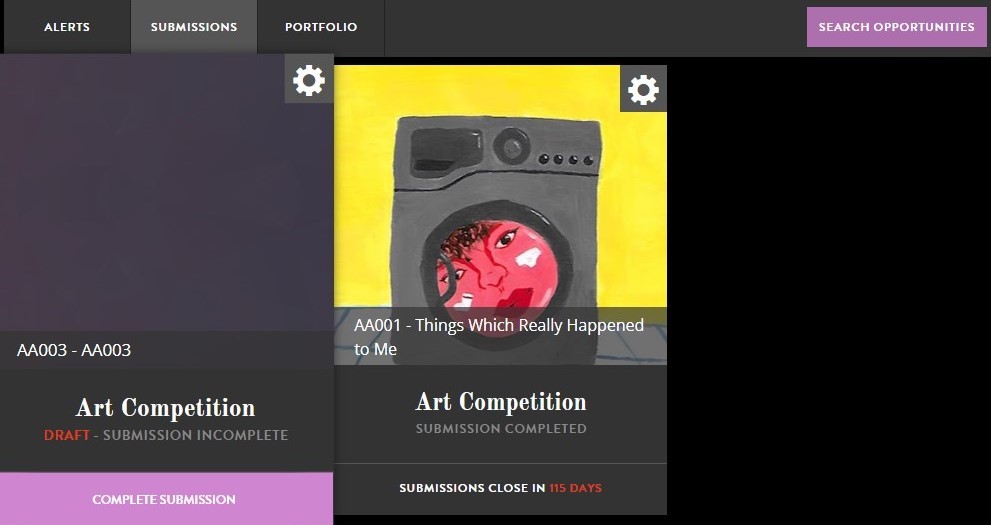Click Art Competition heading on draft card
The width and height of the screenshot is (991, 525).
[x=166, y=408]
